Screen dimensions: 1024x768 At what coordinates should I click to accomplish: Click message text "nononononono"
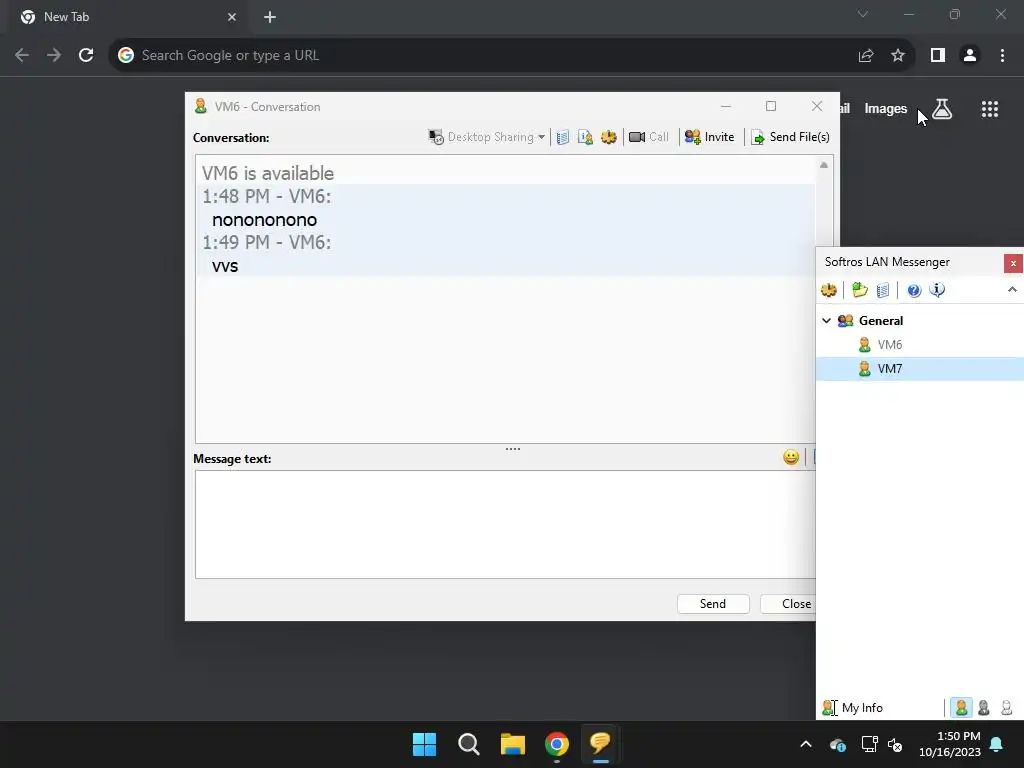tap(264, 220)
